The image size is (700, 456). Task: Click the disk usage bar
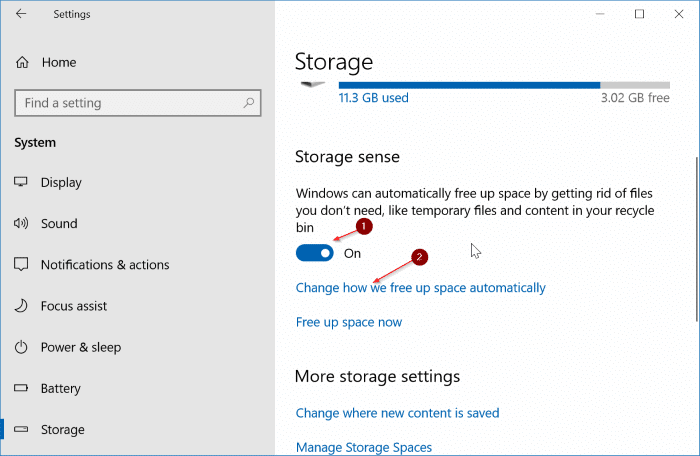pos(482,85)
